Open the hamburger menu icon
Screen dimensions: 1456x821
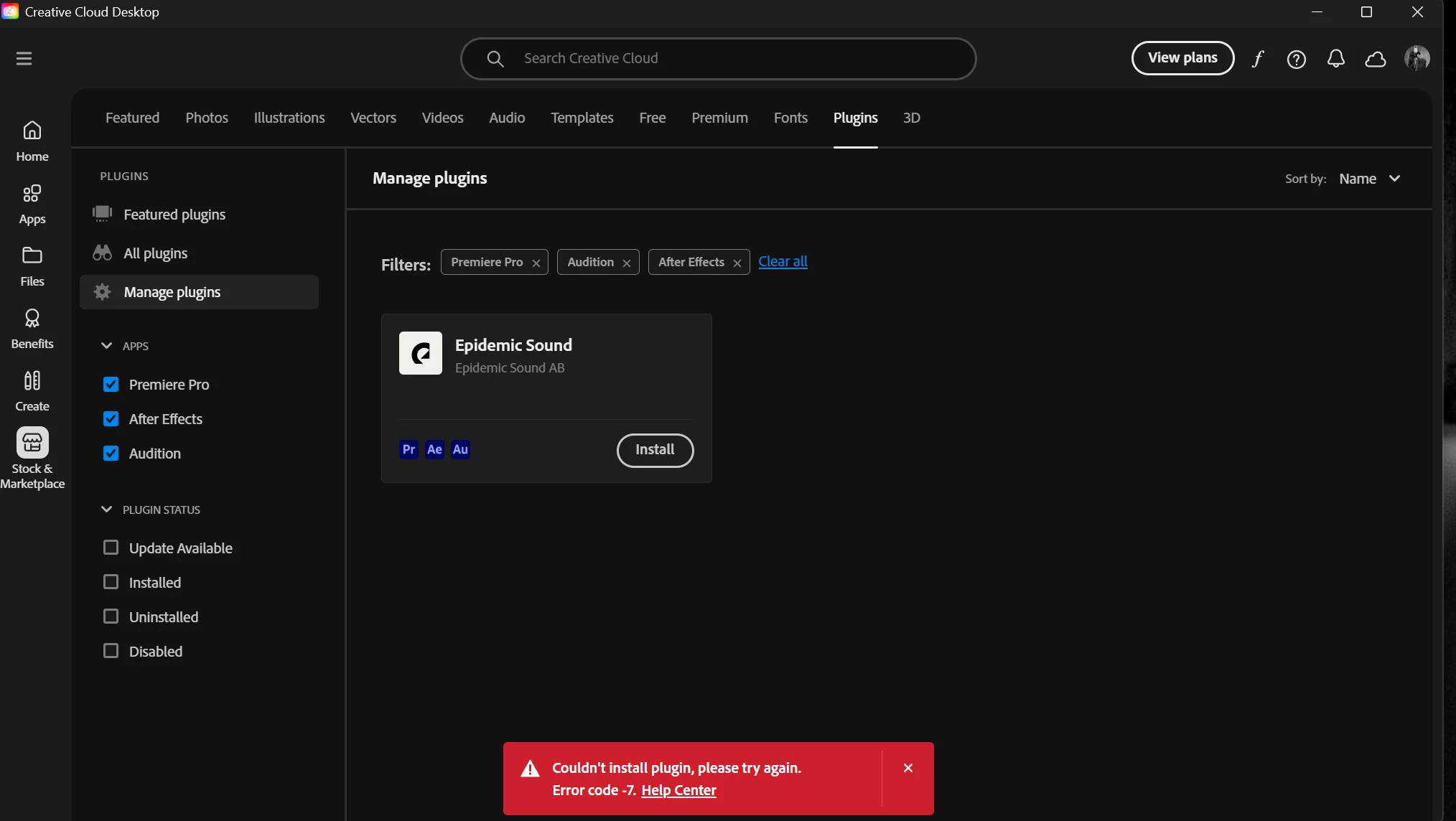click(x=24, y=58)
